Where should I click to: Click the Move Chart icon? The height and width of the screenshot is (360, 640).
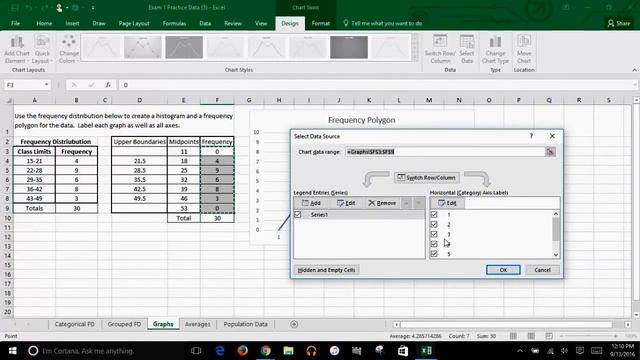click(524, 49)
